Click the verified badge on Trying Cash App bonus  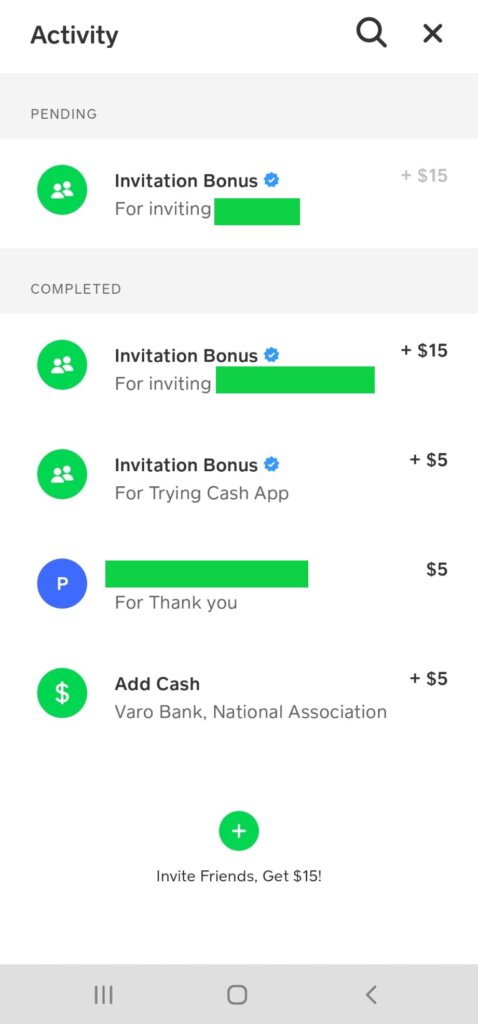click(272, 465)
